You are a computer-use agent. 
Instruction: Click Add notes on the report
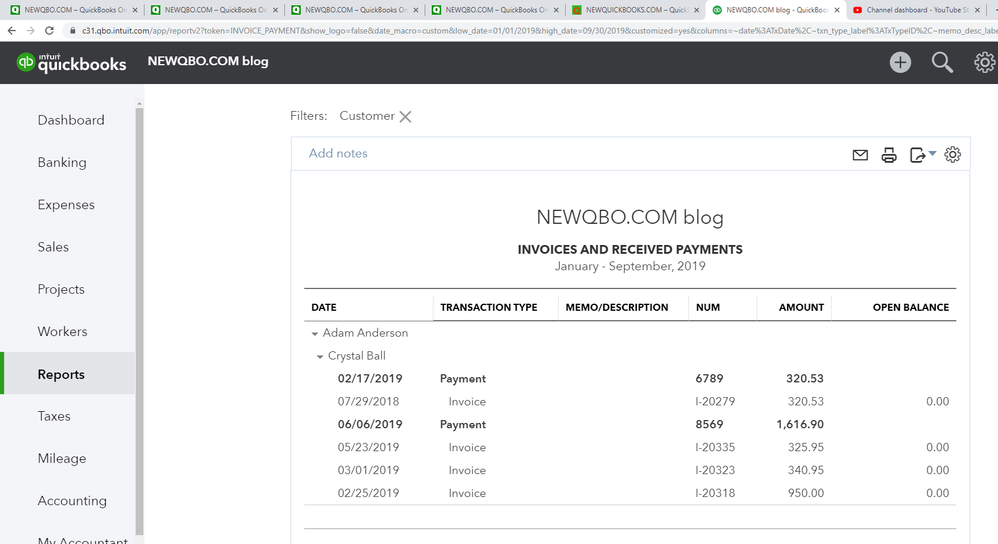pos(338,153)
